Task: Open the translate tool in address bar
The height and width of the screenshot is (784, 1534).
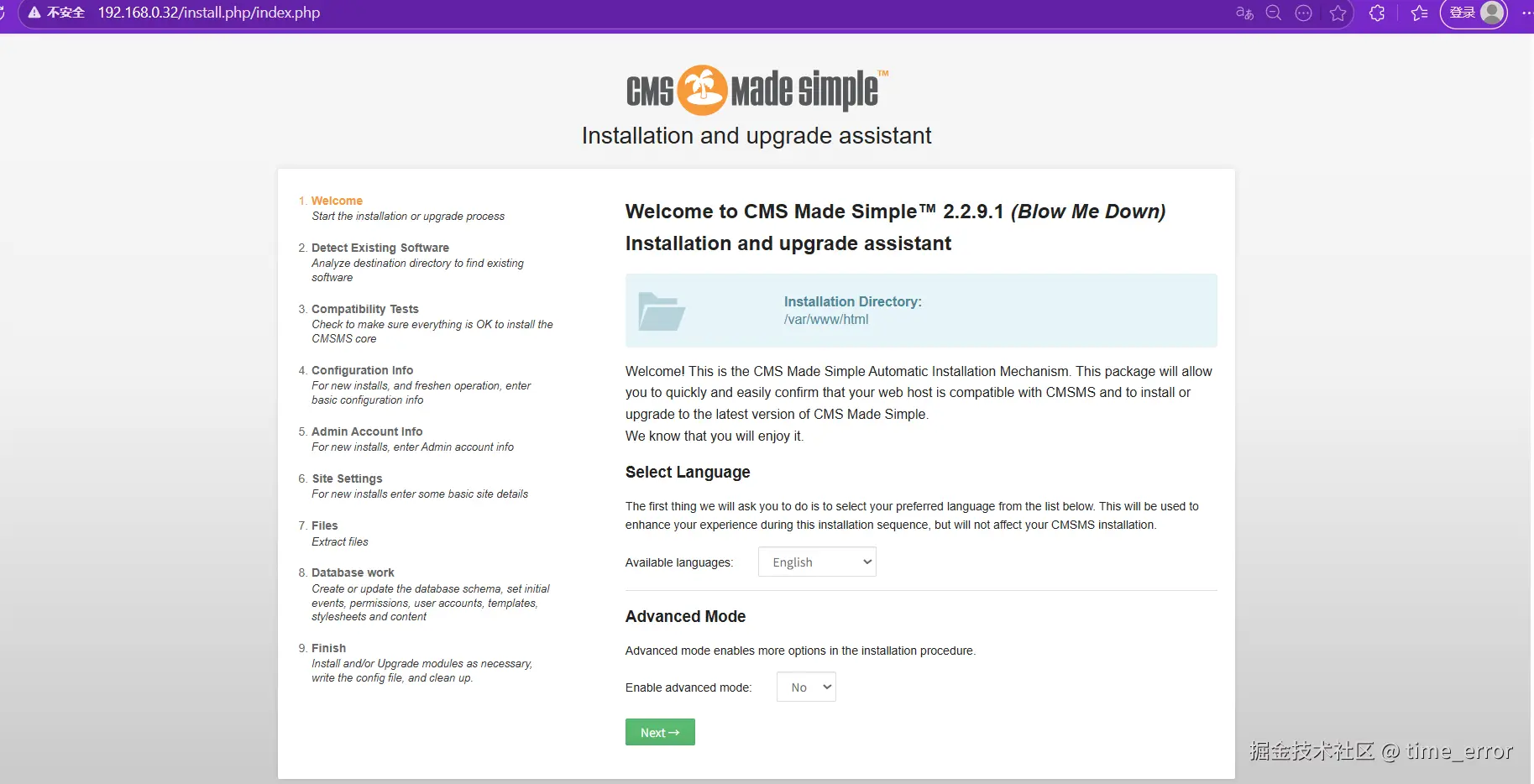Action: point(1243,13)
